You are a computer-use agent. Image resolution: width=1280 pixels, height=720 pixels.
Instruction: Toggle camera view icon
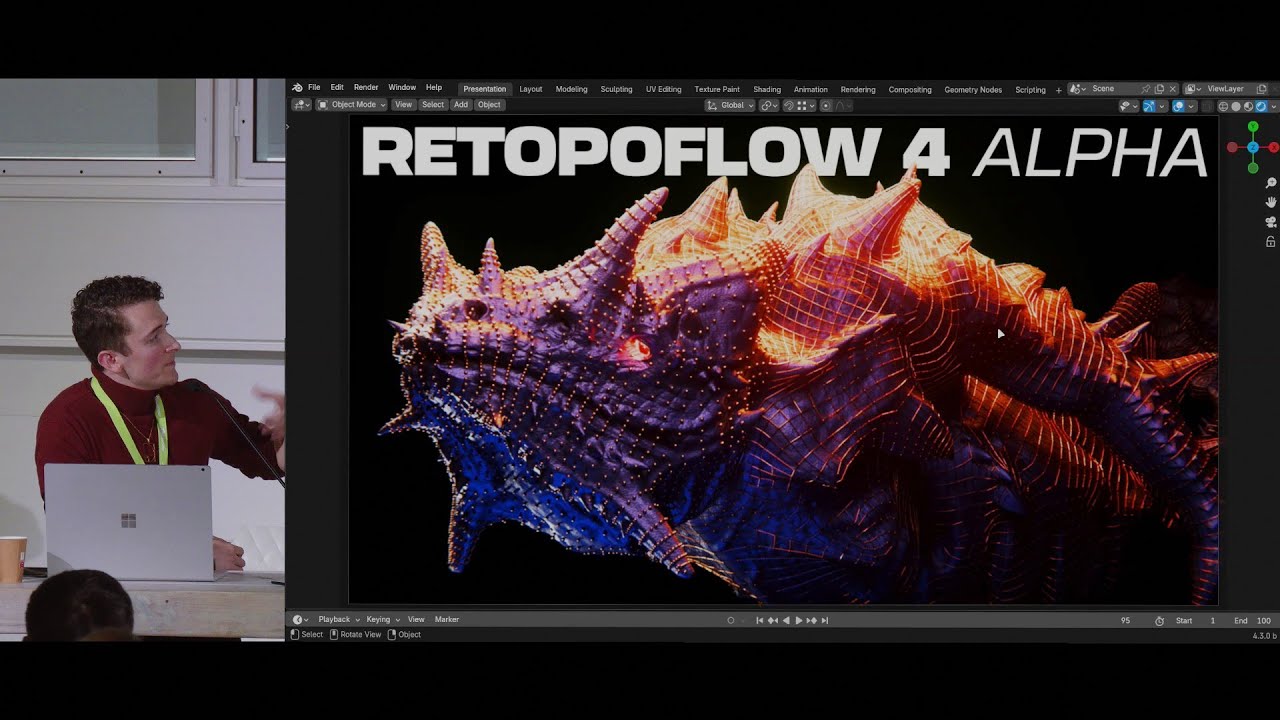click(1271, 222)
